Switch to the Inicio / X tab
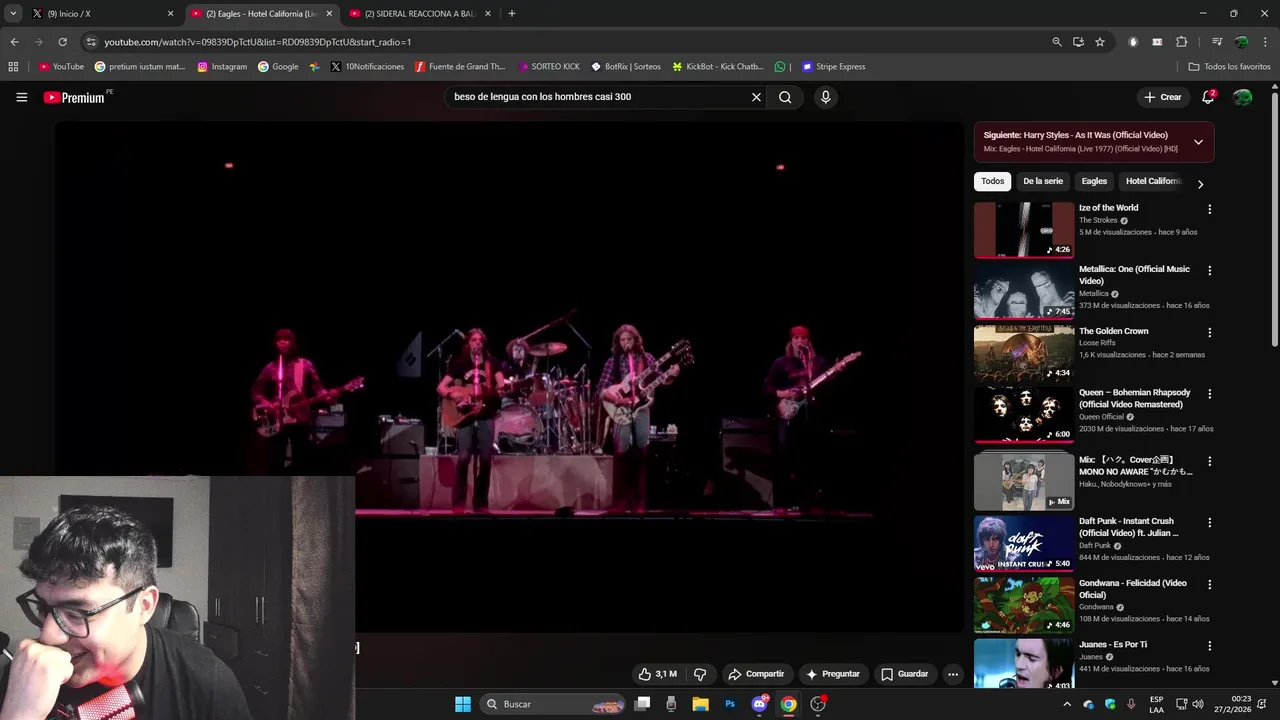Image resolution: width=1280 pixels, height=720 pixels. tap(101, 14)
